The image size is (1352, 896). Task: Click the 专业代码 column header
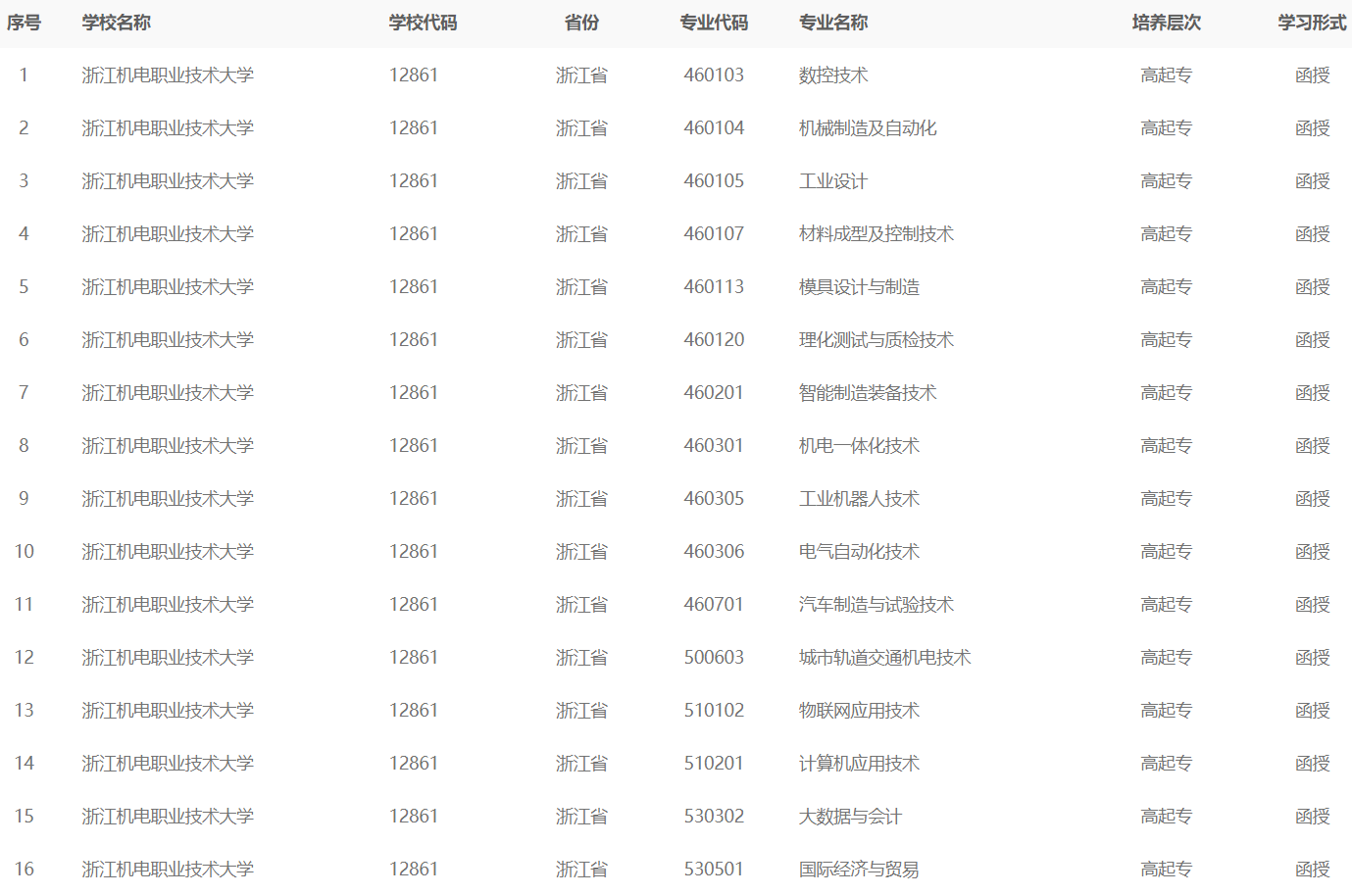[x=714, y=23]
